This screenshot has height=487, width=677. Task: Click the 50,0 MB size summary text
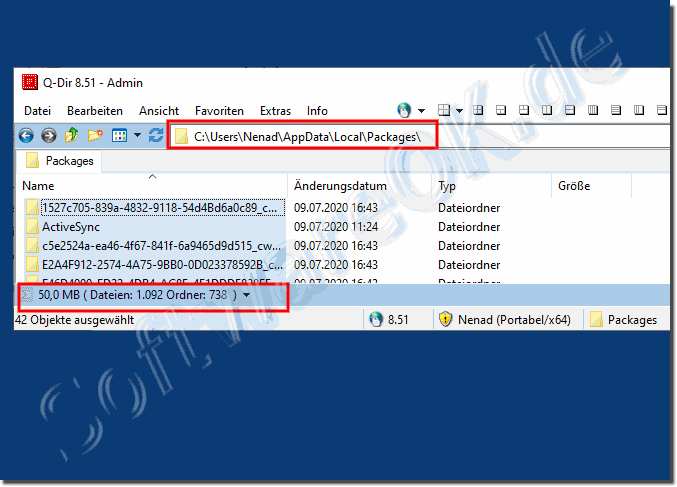tap(137, 295)
